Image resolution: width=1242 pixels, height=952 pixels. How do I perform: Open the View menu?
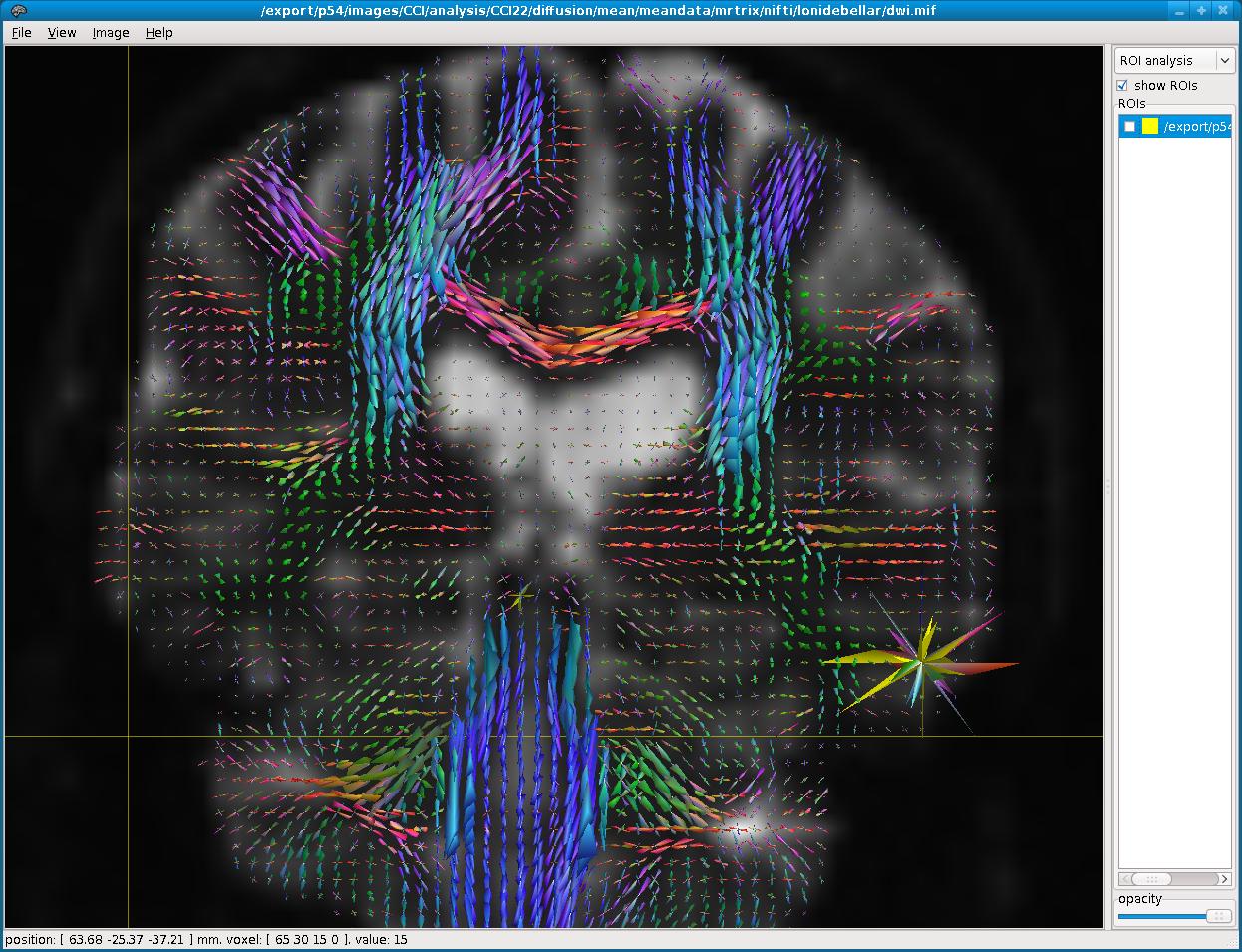(62, 33)
